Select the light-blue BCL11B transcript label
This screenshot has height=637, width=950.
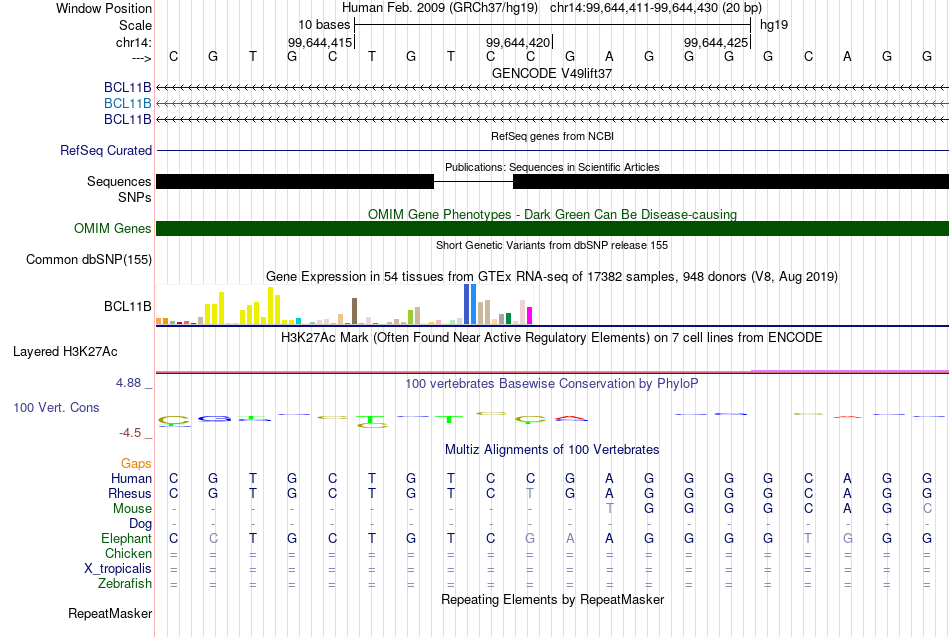(x=127, y=103)
